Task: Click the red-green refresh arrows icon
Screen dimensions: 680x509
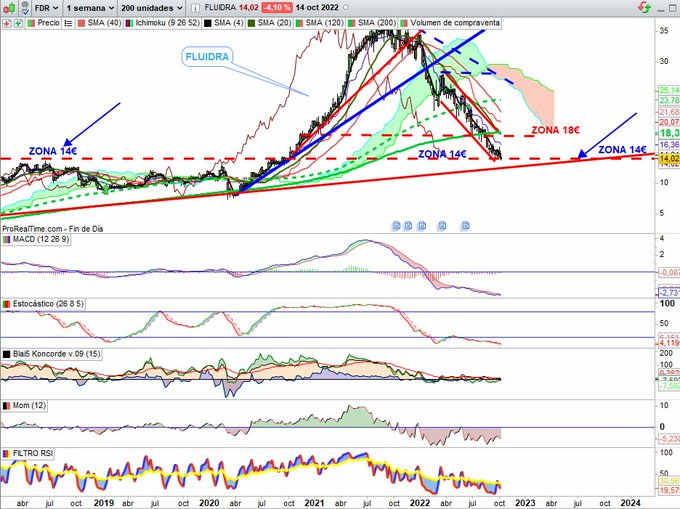Action: tap(645, 7)
